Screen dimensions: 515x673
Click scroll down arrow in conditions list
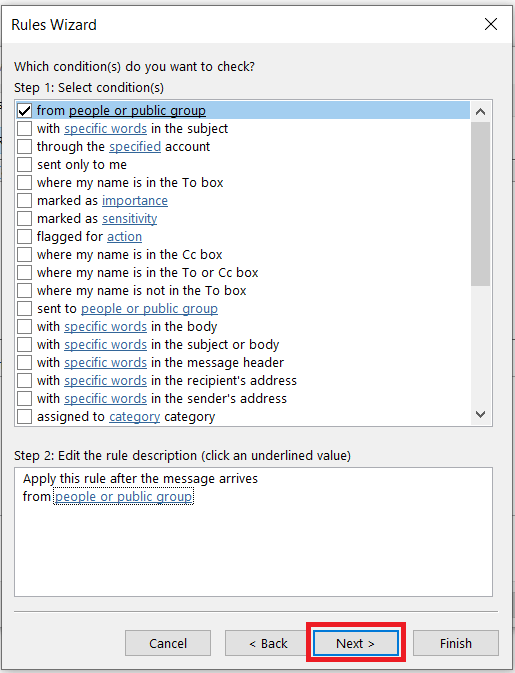480,415
